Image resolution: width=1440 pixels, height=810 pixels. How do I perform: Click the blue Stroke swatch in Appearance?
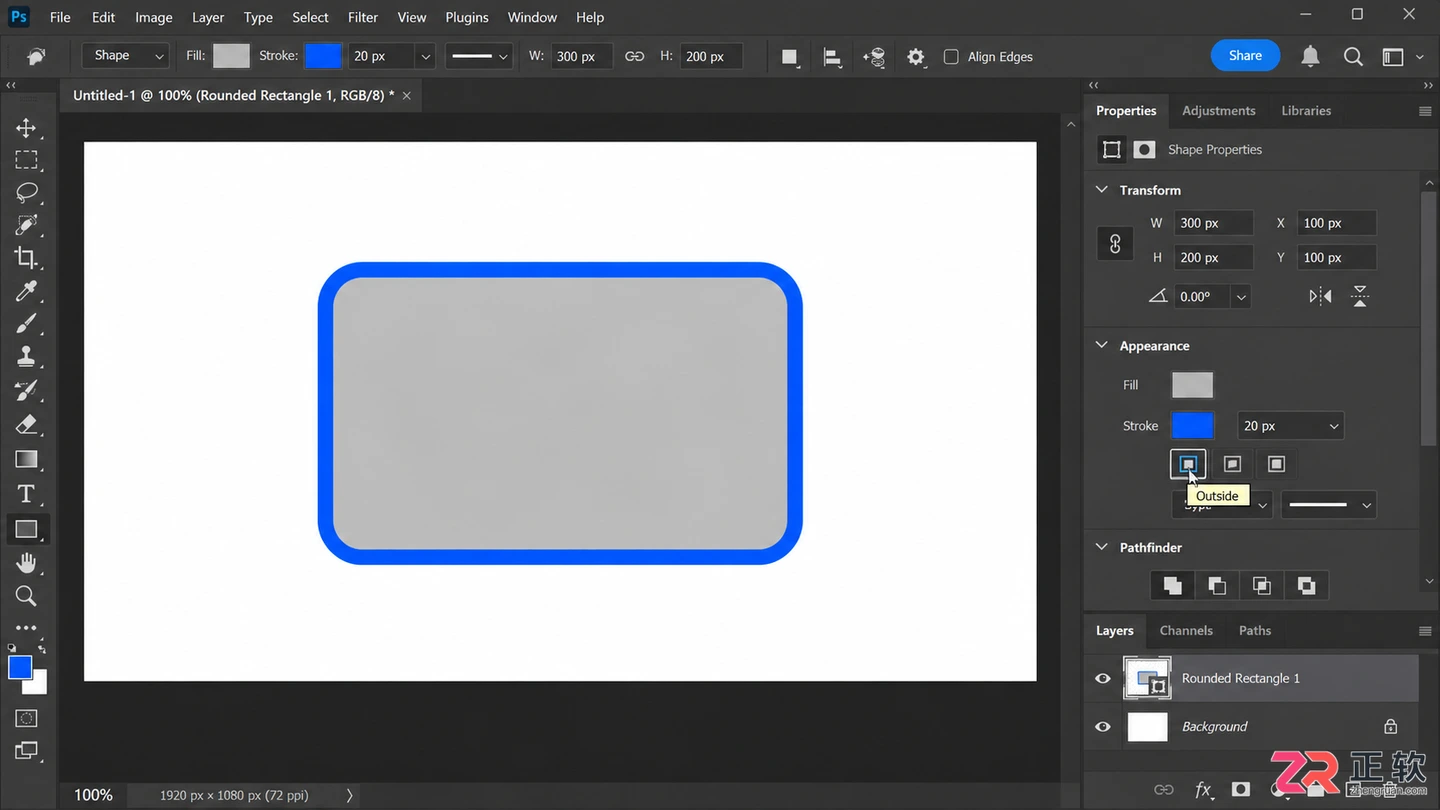(x=1192, y=425)
